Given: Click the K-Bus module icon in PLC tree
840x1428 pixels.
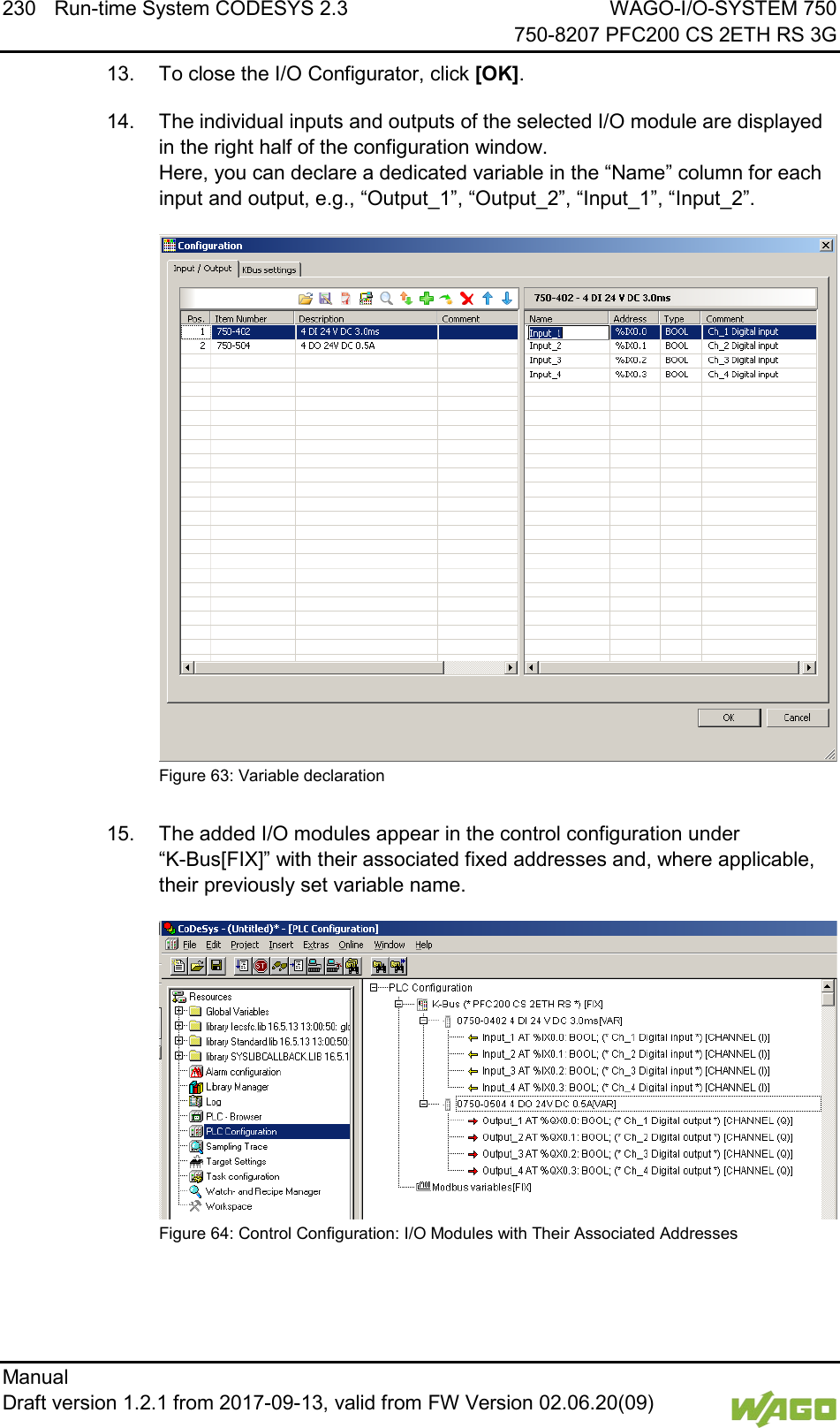Looking at the screenshot, I should tap(422, 1004).
